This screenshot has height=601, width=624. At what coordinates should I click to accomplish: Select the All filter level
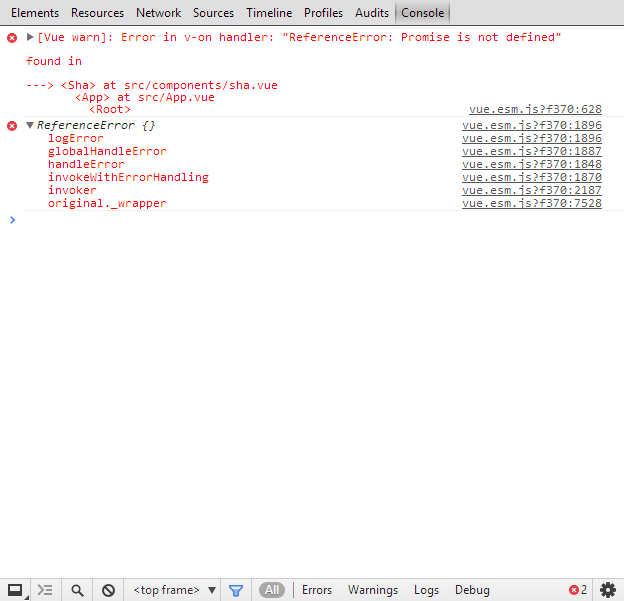tap(272, 590)
